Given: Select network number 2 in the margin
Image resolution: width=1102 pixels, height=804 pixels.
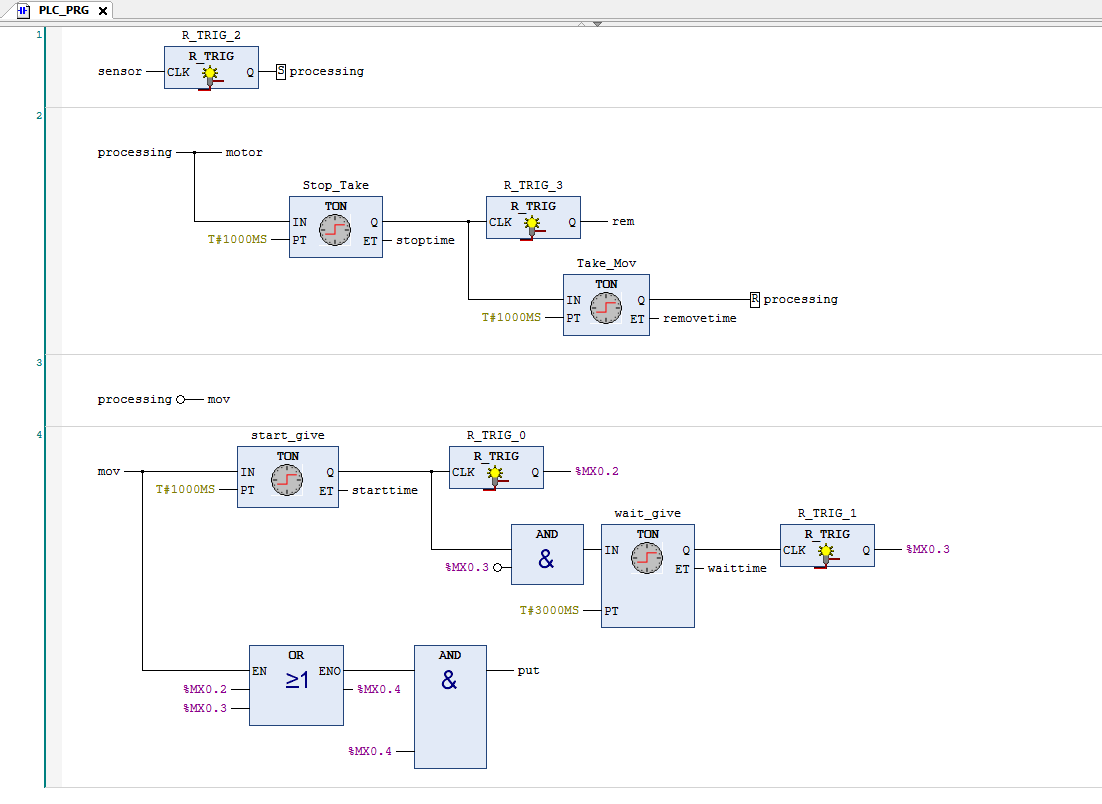Looking at the screenshot, I should (39, 116).
